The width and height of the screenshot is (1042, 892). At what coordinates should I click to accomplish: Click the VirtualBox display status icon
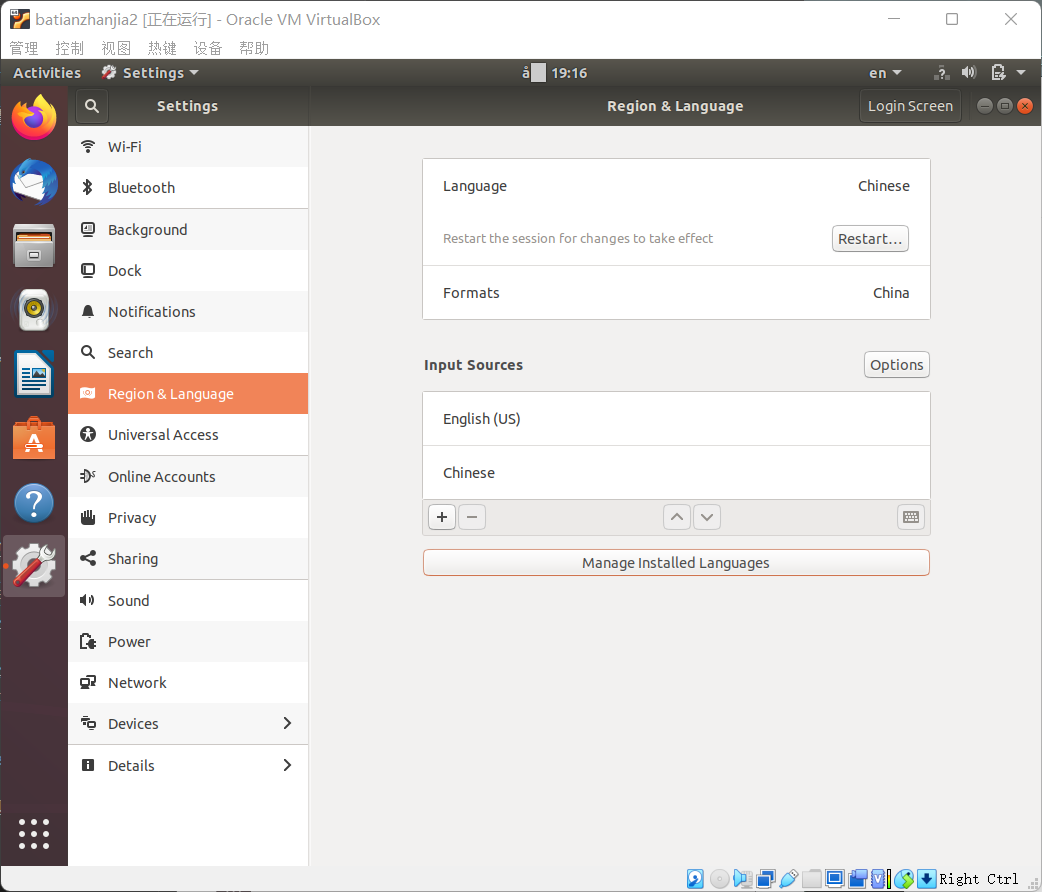coord(835,879)
